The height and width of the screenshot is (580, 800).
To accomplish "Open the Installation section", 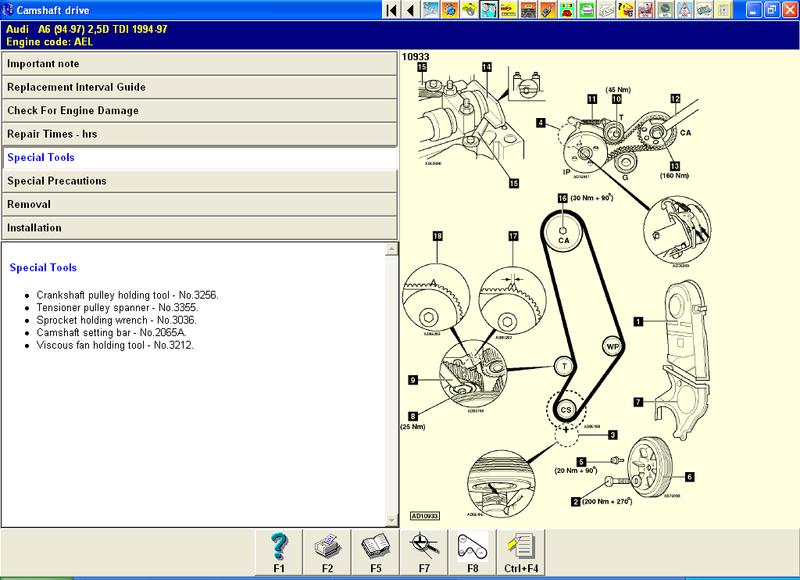I will (x=198, y=228).
